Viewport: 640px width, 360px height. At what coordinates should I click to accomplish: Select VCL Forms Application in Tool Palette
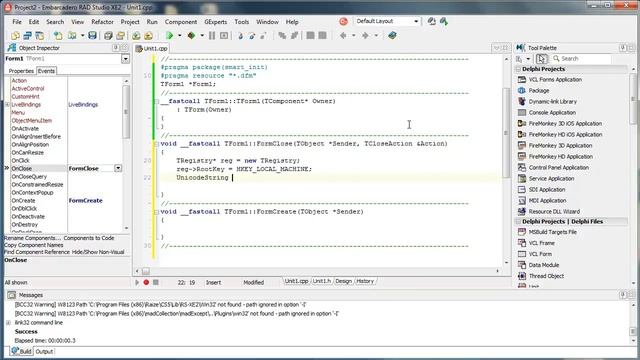click(x=555, y=80)
